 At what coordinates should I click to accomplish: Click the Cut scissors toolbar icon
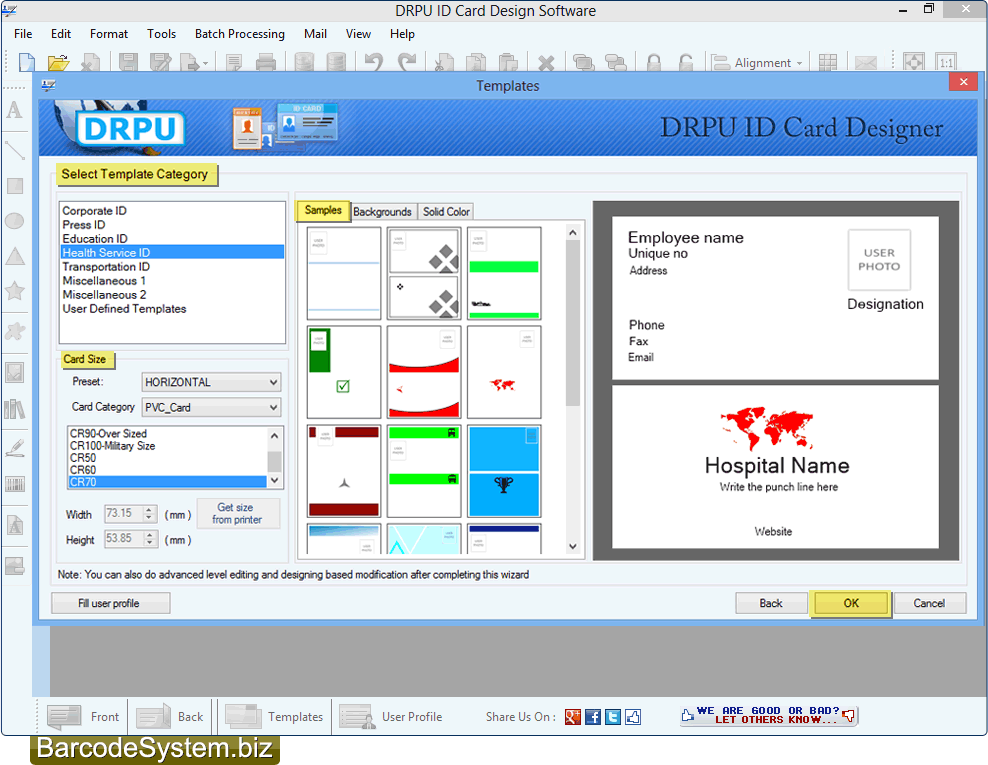click(x=444, y=62)
